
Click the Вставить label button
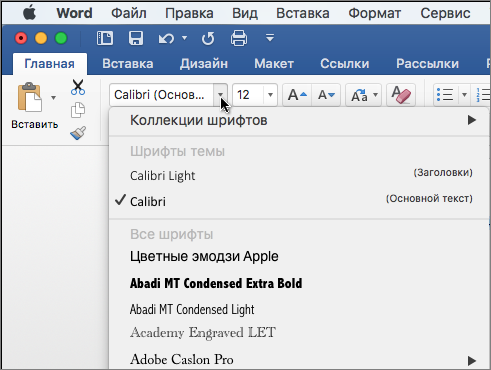click(35, 124)
